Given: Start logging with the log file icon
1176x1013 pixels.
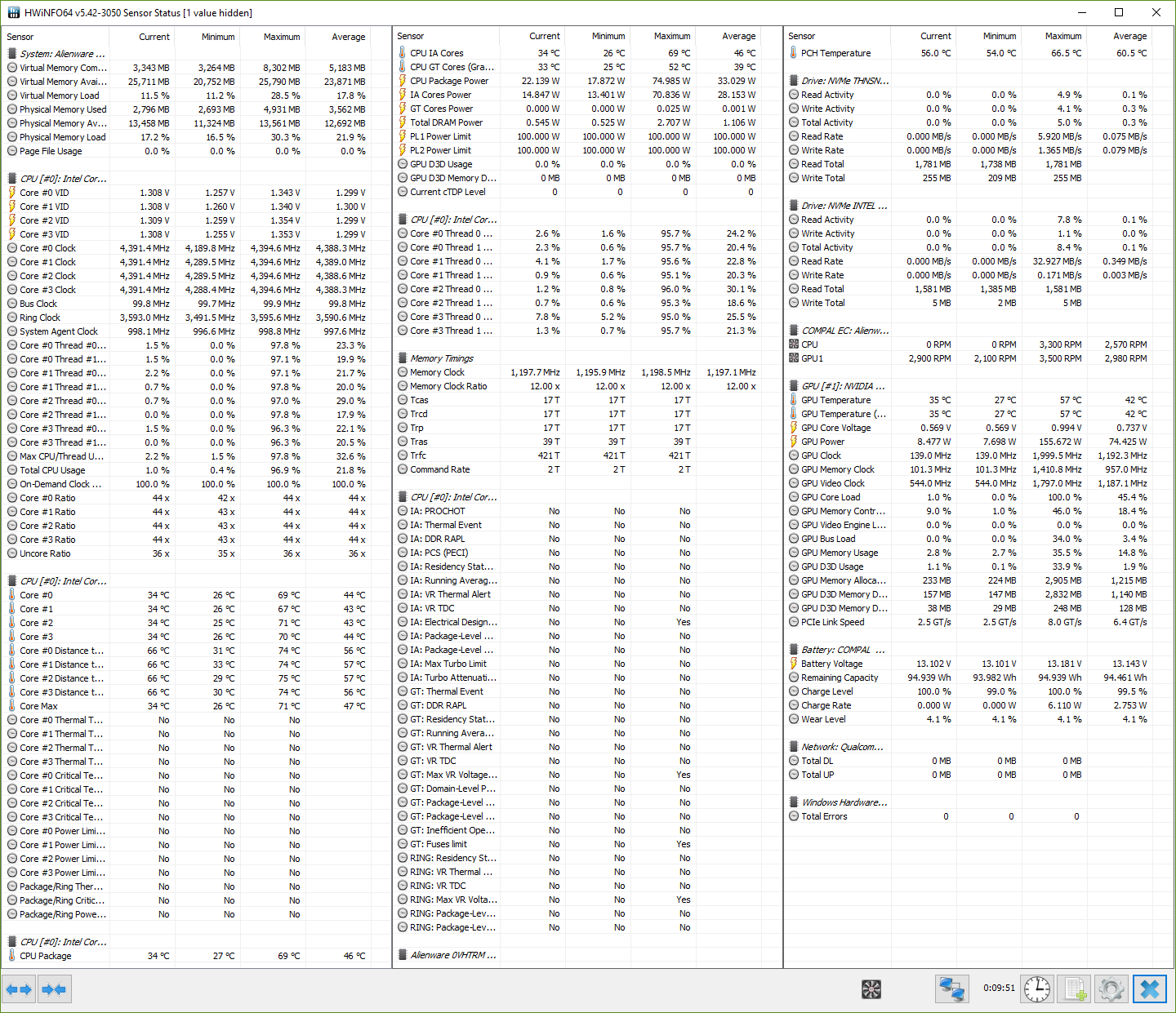Looking at the screenshot, I should 1074,989.
